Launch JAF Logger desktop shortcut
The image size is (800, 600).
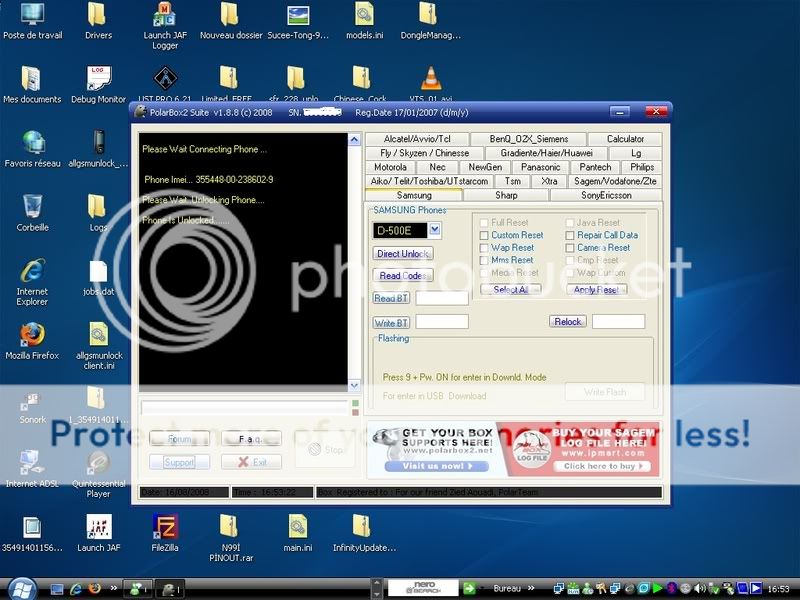pyautogui.click(x=165, y=27)
